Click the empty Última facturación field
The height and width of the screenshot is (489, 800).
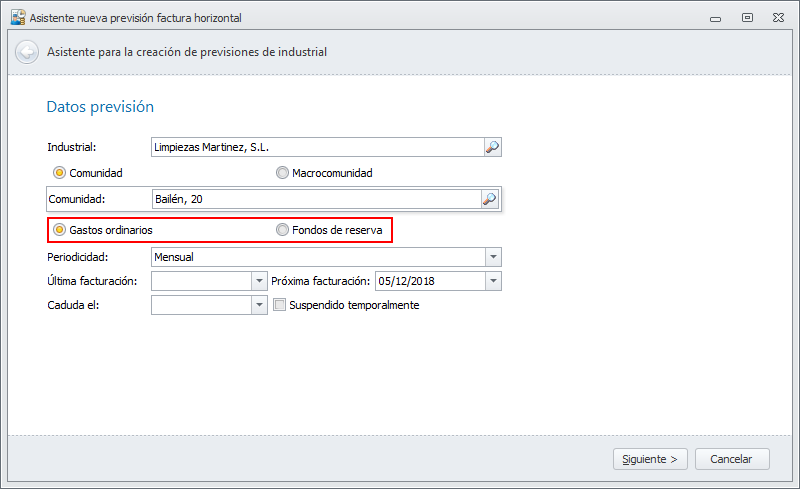click(202, 281)
